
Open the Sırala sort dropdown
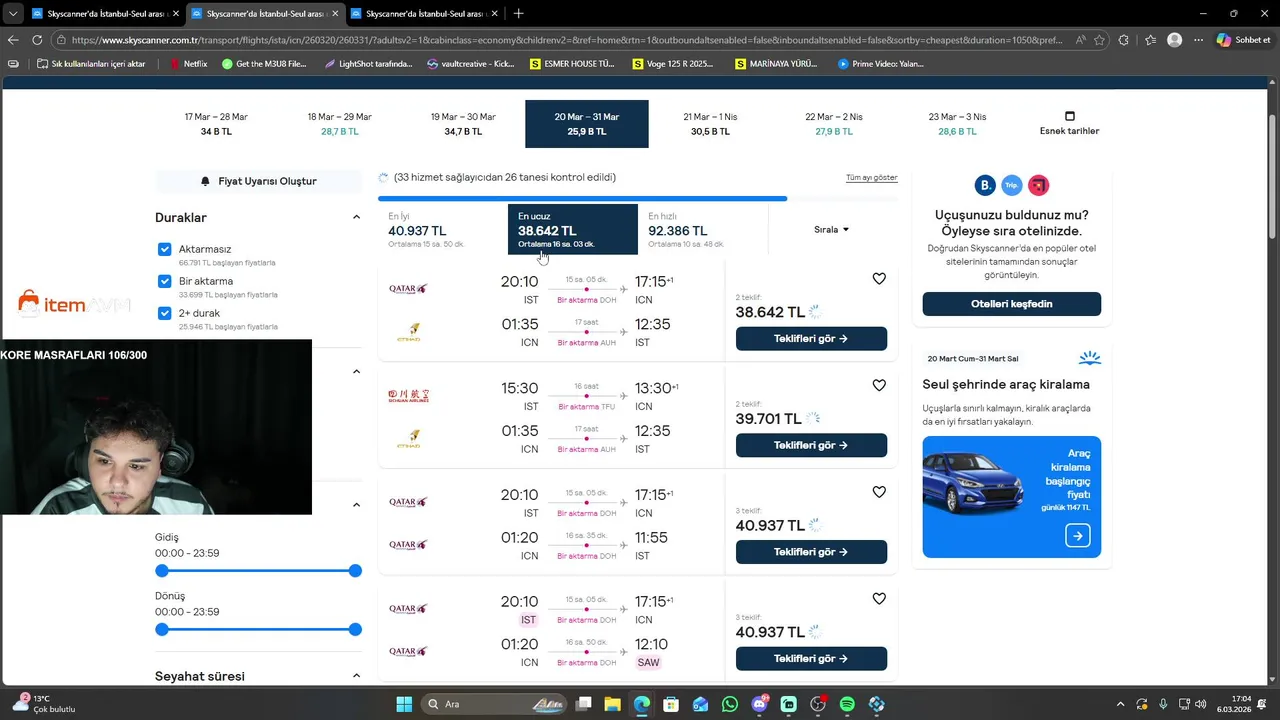click(x=831, y=229)
